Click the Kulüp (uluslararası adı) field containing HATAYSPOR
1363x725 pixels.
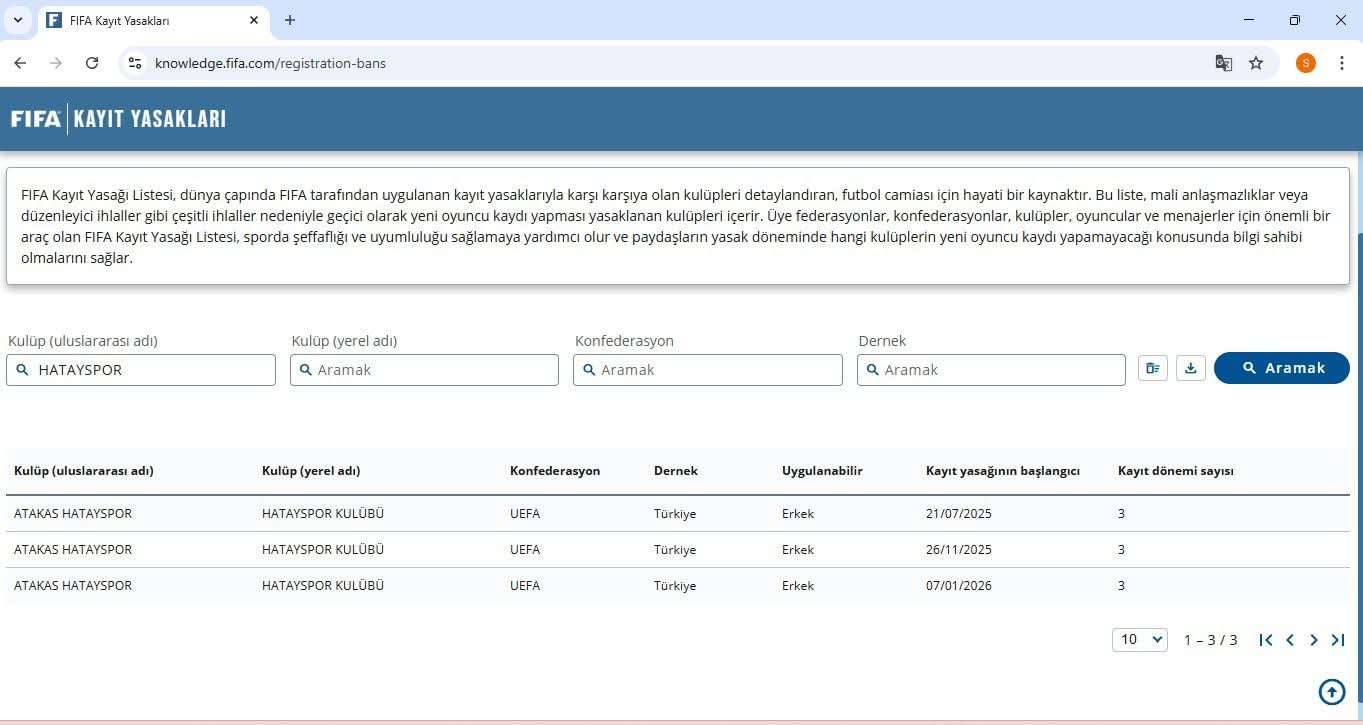[150, 370]
